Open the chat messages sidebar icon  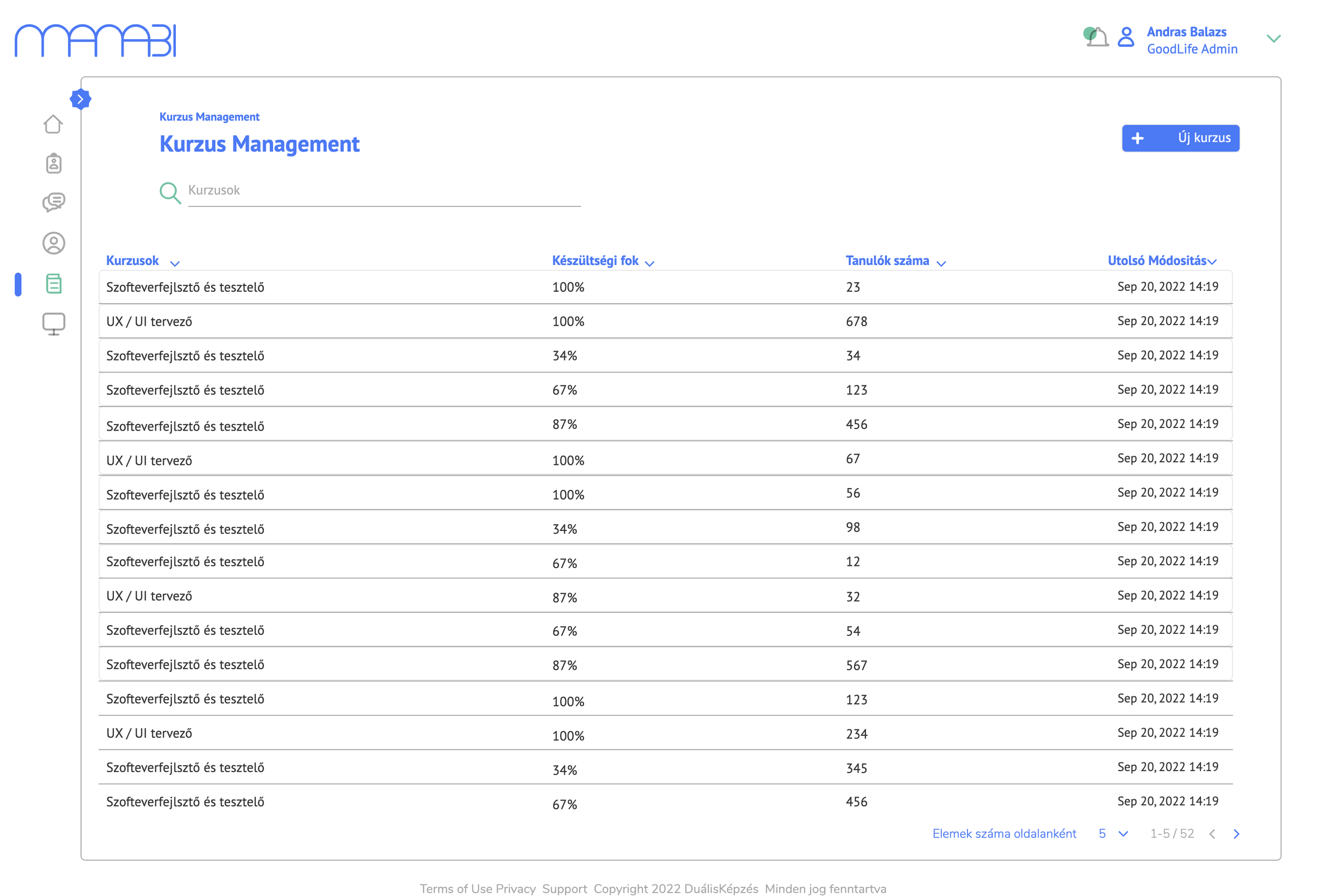(x=54, y=202)
